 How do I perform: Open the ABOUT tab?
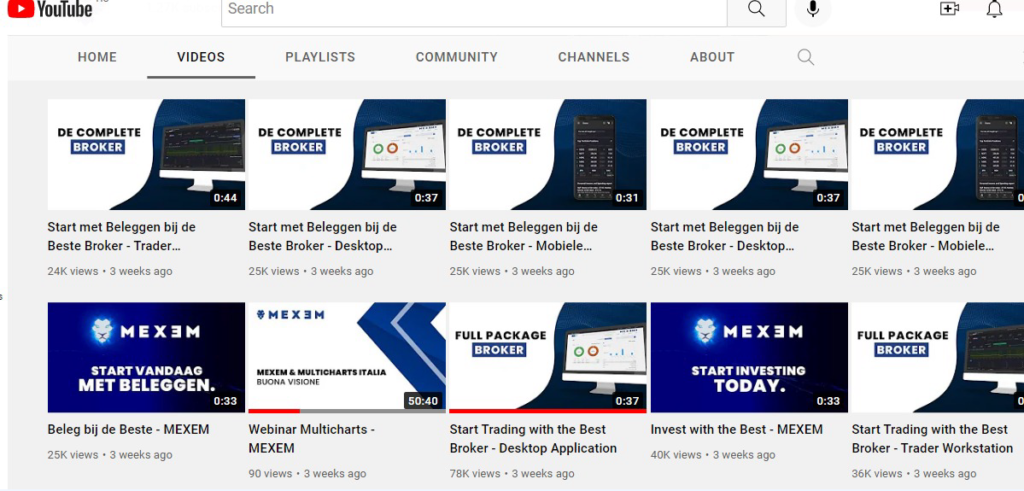pyautogui.click(x=712, y=58)
